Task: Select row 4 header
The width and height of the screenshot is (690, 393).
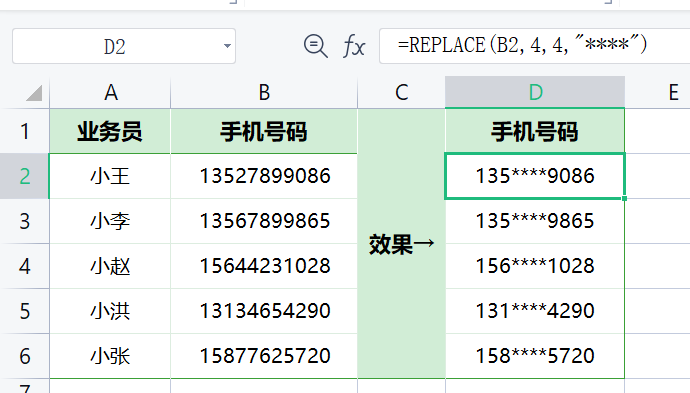Action: coord(25,266)
